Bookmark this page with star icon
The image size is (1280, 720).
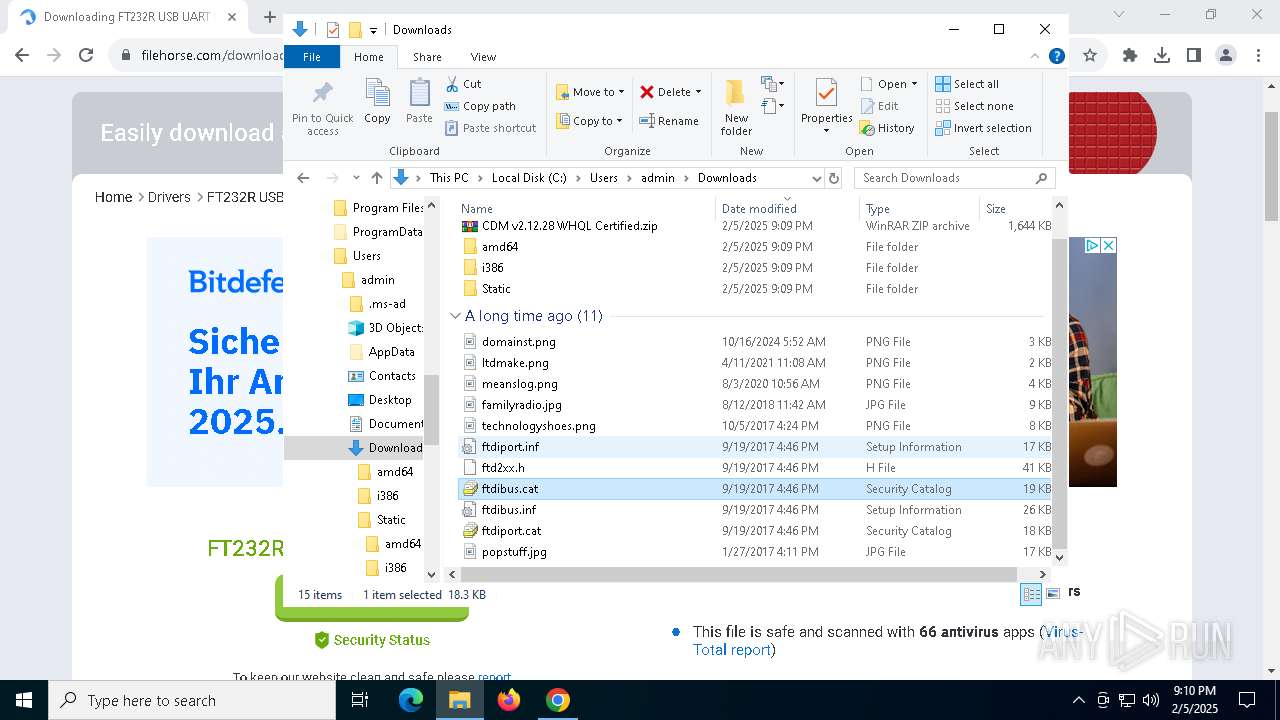pyautogui.click(x=1090, y=56)
